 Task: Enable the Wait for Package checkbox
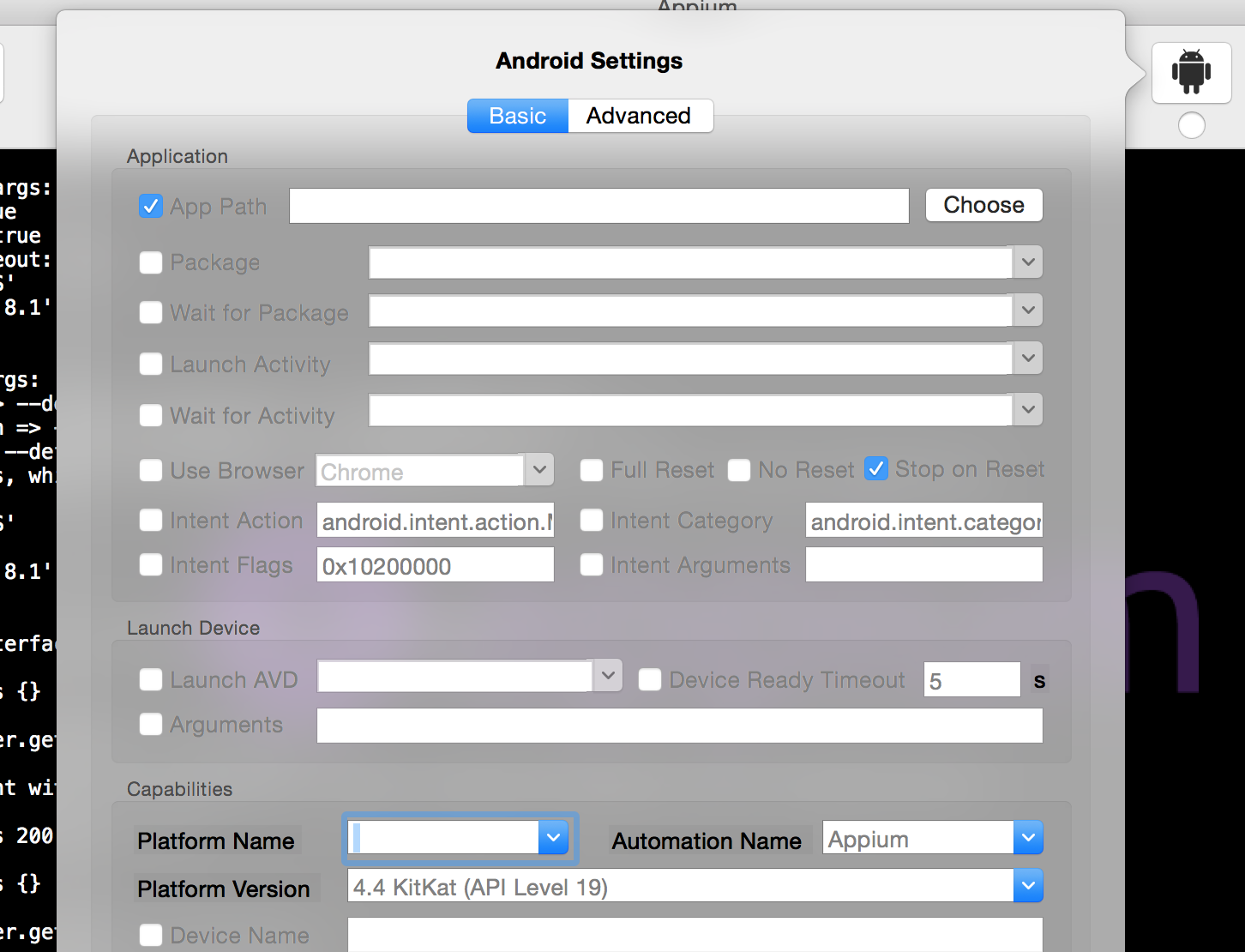pos(151,312)
